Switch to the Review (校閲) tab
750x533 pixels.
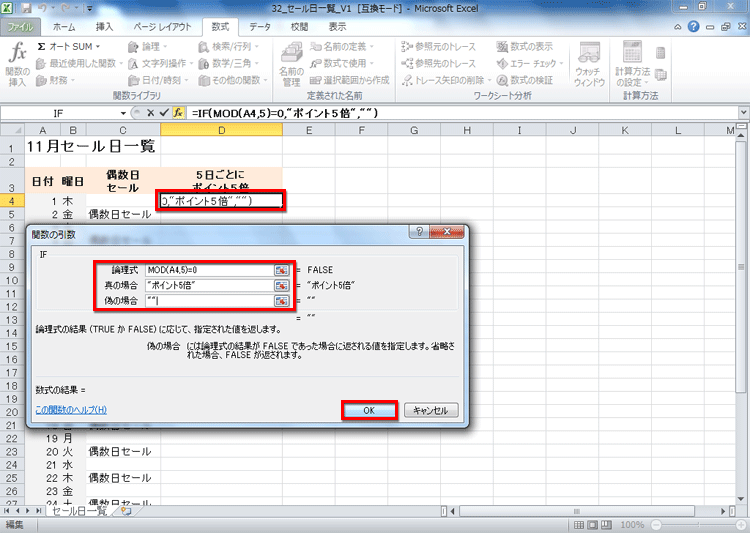(299, 27)
